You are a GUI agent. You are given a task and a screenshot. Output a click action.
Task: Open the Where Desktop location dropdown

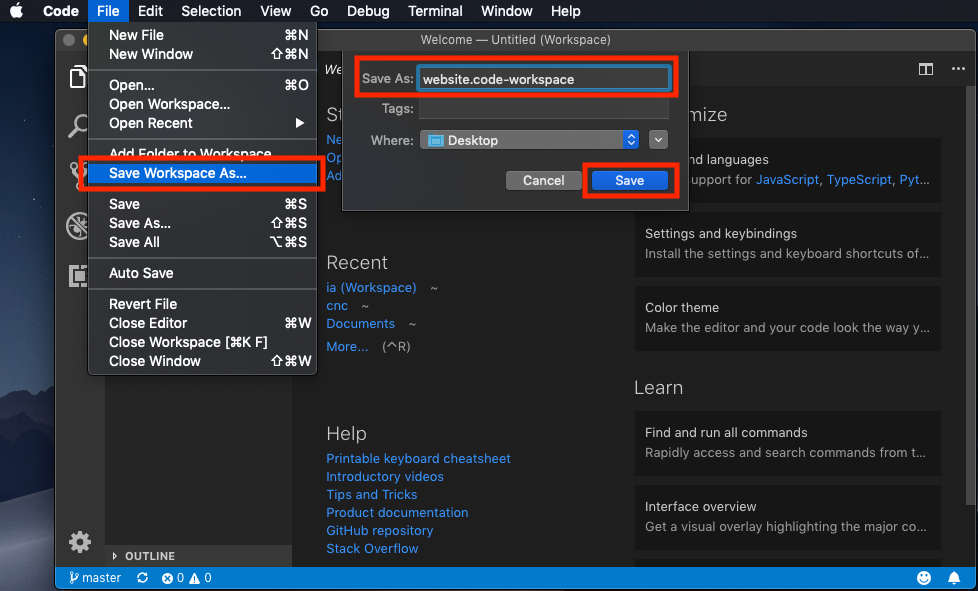click(x=530, y=140)
